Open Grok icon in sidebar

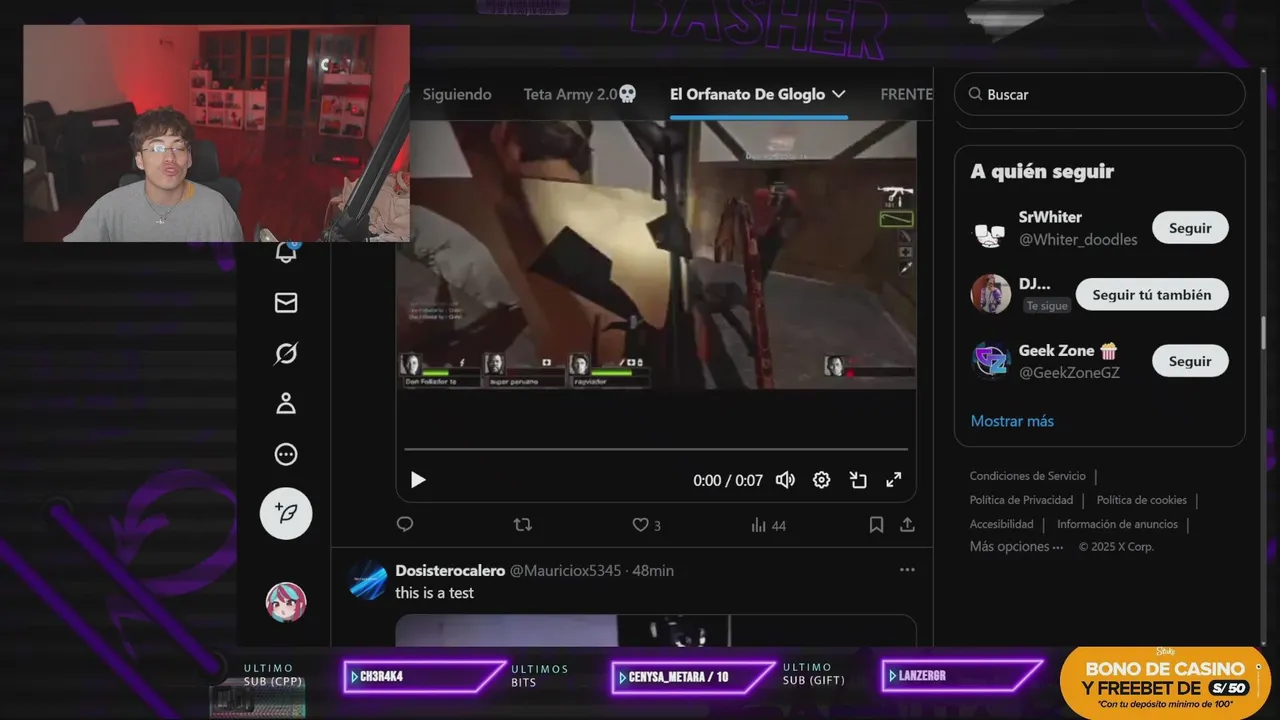coord(286,353)
